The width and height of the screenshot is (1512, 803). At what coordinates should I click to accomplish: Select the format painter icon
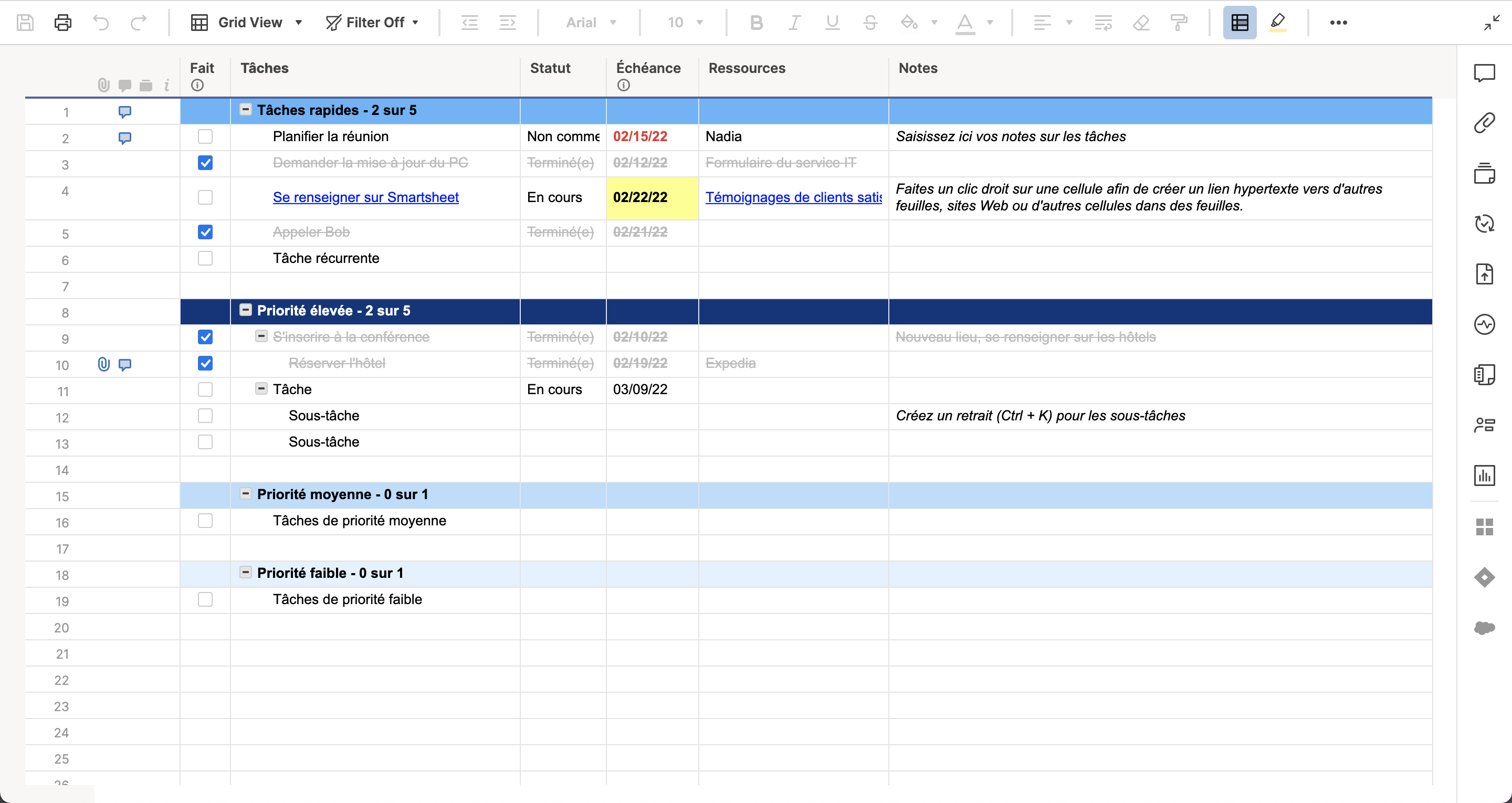coord(1179,22)
